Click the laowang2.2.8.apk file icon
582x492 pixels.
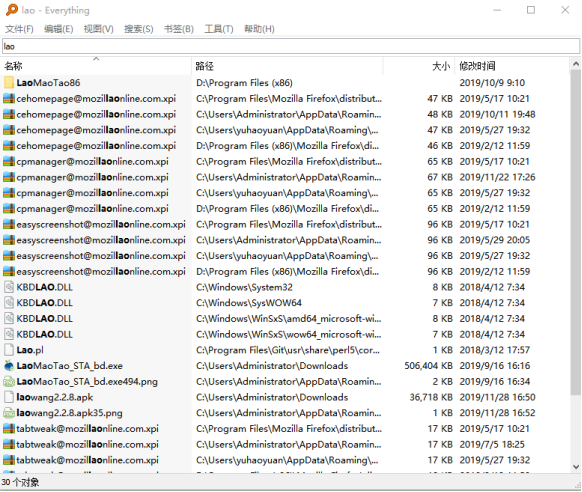pos(9,397)
